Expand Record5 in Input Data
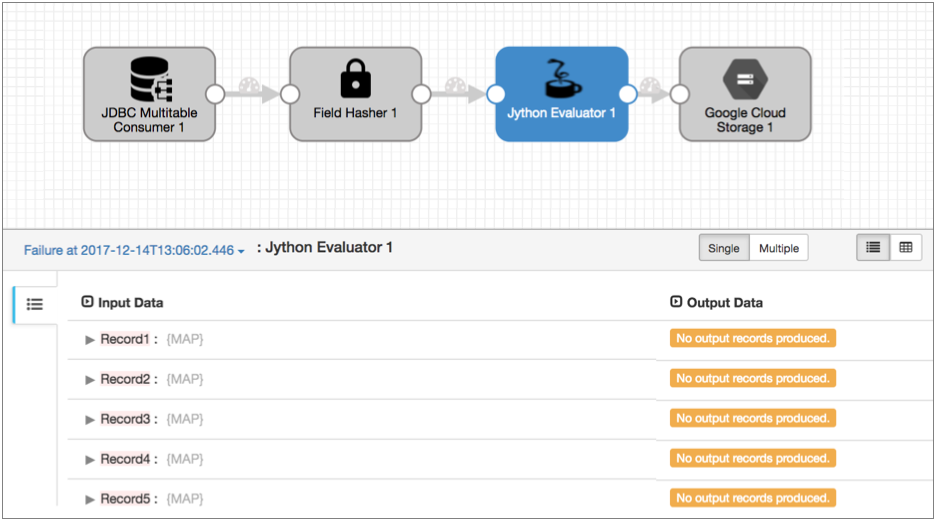The width and height of the screenshot is (936, 521). [90, 499]
